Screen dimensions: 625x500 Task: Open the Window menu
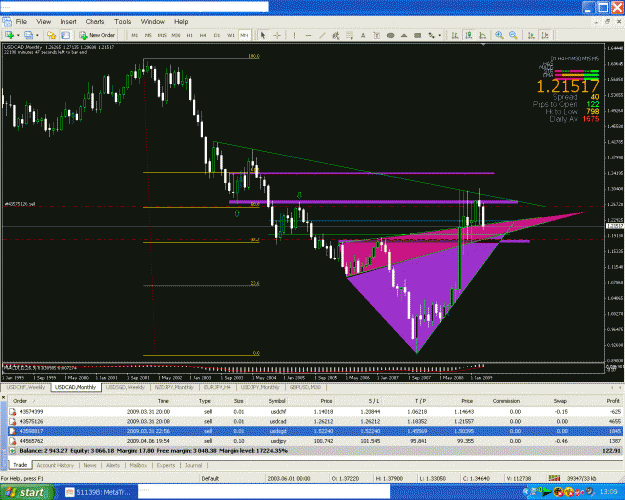click(x=153, y=22)
